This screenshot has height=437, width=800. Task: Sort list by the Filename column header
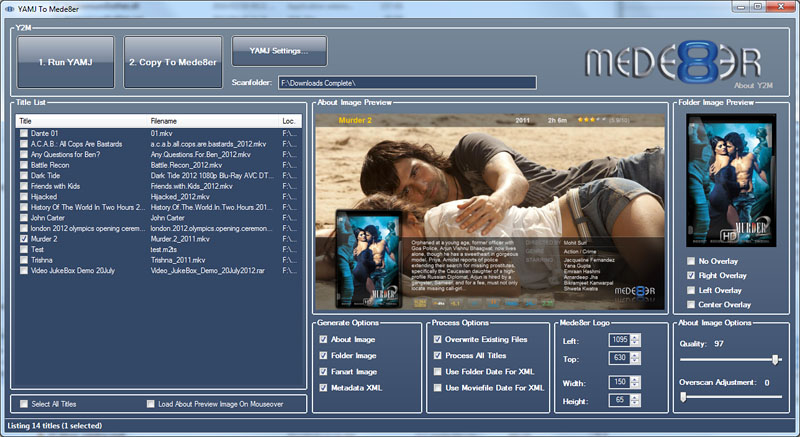click(213, 121)
